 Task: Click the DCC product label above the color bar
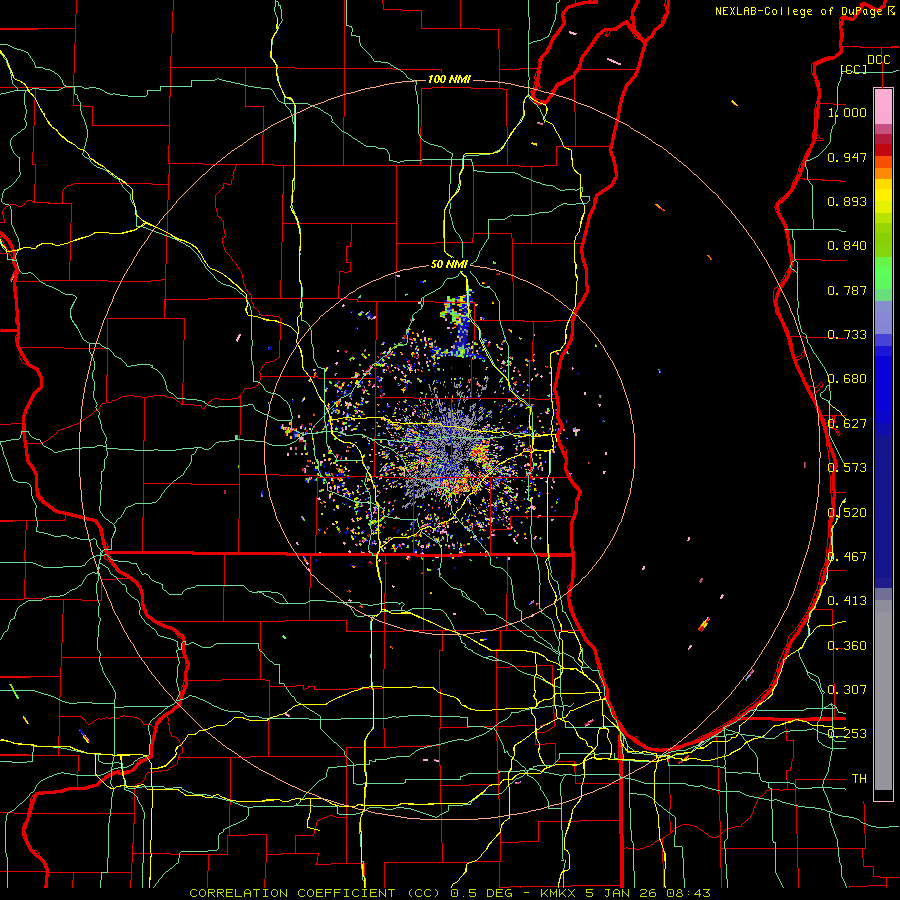pyautogui.click(x=878, y=60)
